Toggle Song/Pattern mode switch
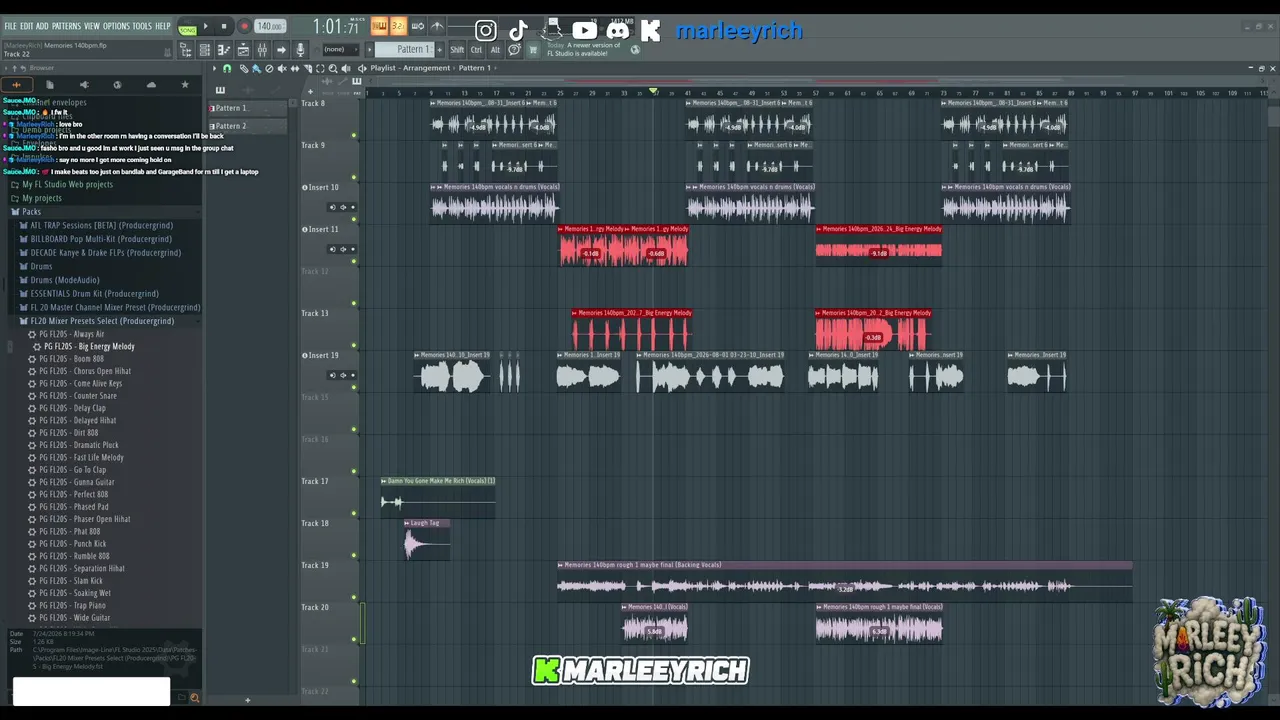The width and height of the screenshot is (1280, 720). click(x=187, y=27)
